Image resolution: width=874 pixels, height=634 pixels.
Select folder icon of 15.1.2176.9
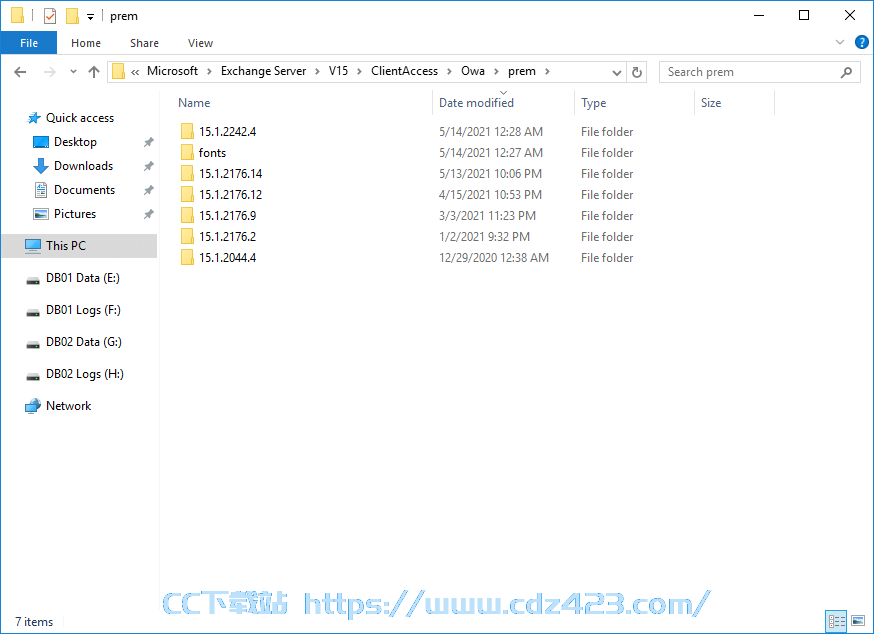click(x=187, y=216)
